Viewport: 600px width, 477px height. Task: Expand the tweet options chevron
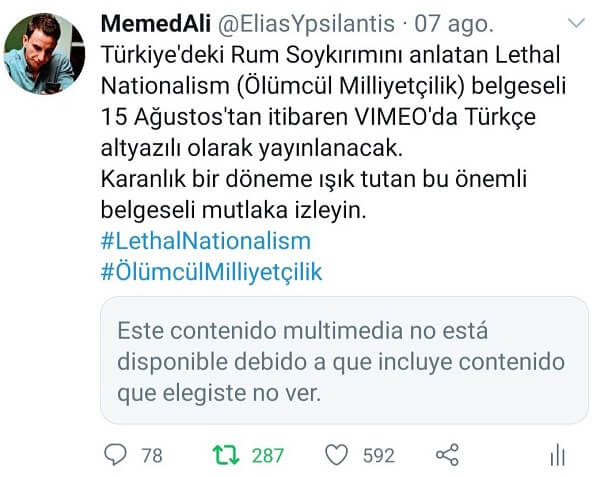[577, 21]
